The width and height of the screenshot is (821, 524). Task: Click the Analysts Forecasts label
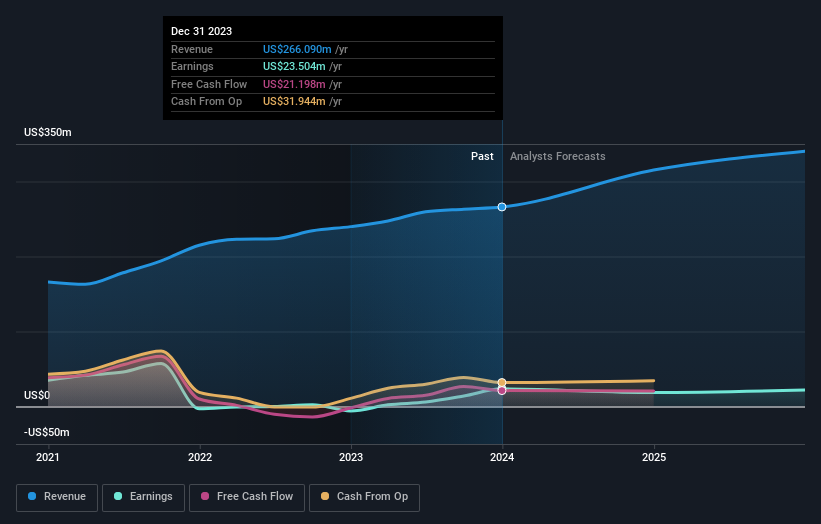pyautogui.click(x=558, y=156)
